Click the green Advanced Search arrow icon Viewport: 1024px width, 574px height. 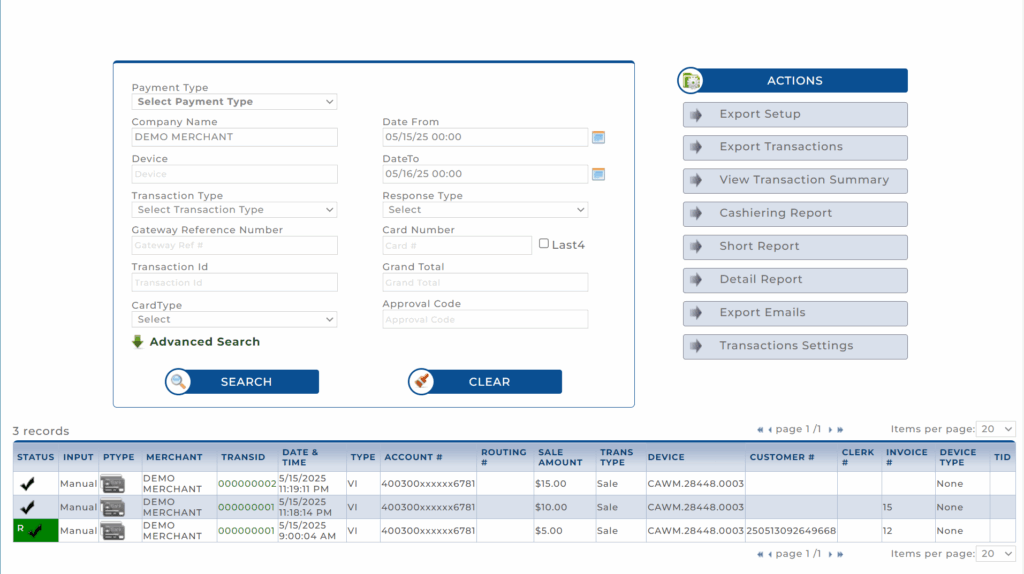coord(138,342)
